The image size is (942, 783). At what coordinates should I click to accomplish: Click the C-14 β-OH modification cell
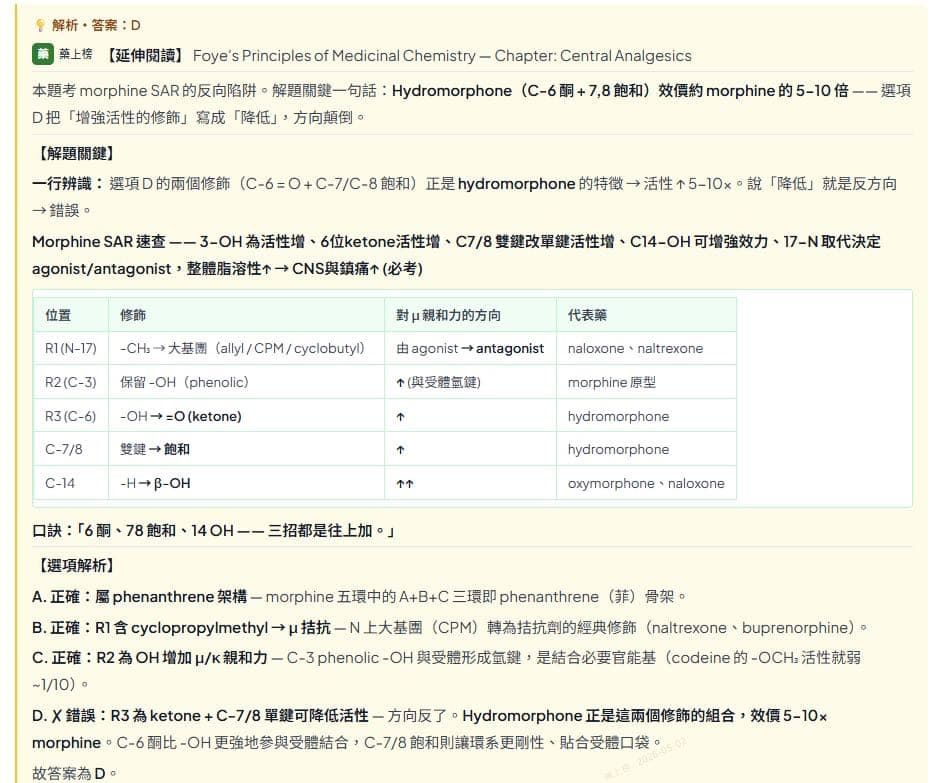pos(155,483)
